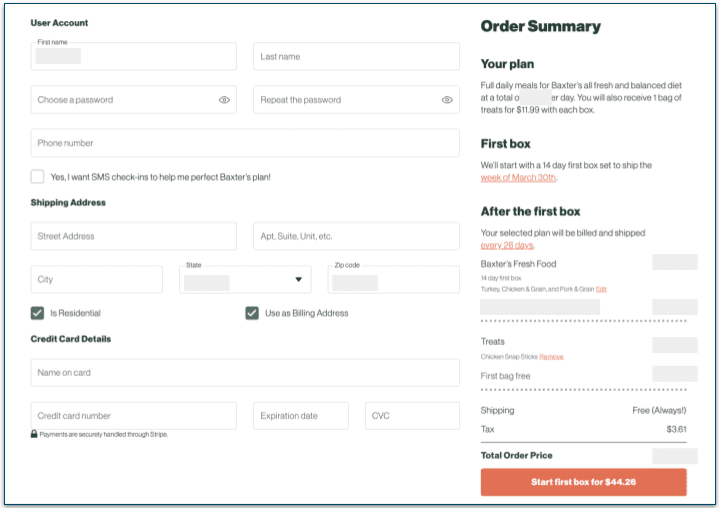
Task: Click the lock icon by Stripe note
Action: [x=34, y=434]
